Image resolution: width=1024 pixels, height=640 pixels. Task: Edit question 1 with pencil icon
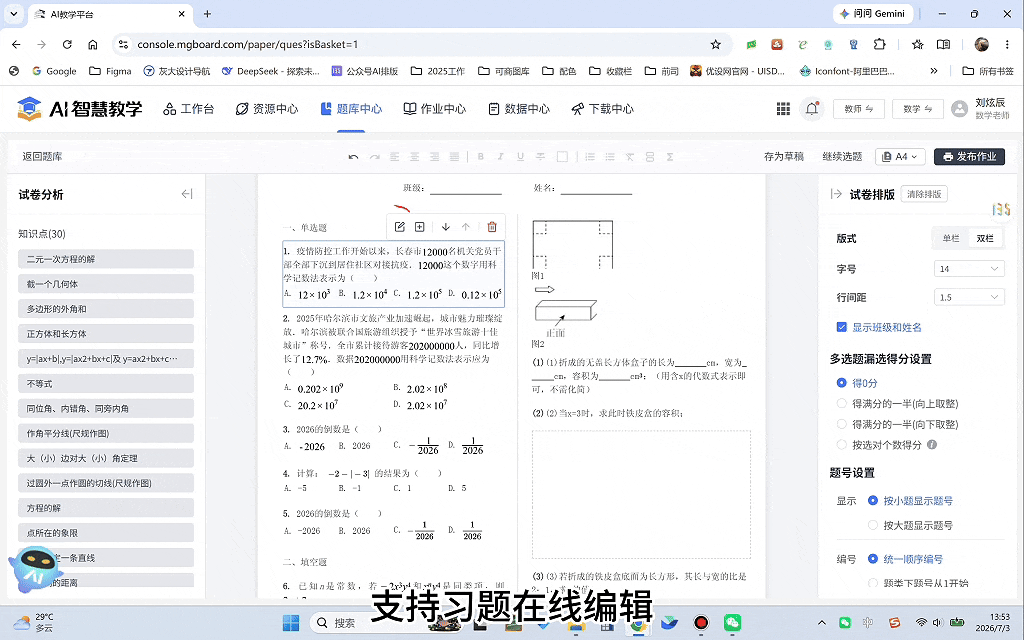pyautogui.click(x=400, y=227)
